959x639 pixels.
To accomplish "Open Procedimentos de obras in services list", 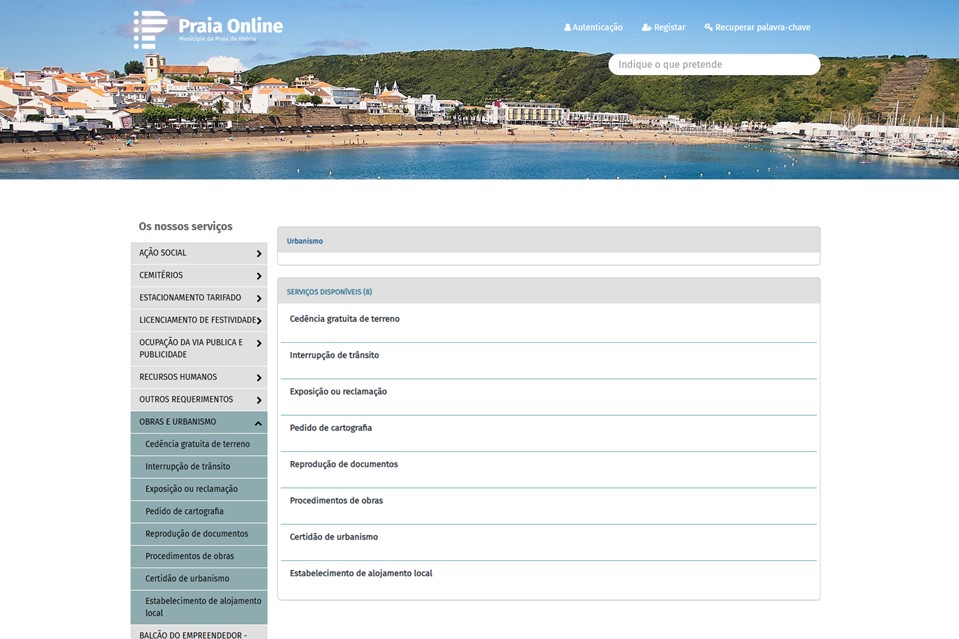I will pos(336,501).
